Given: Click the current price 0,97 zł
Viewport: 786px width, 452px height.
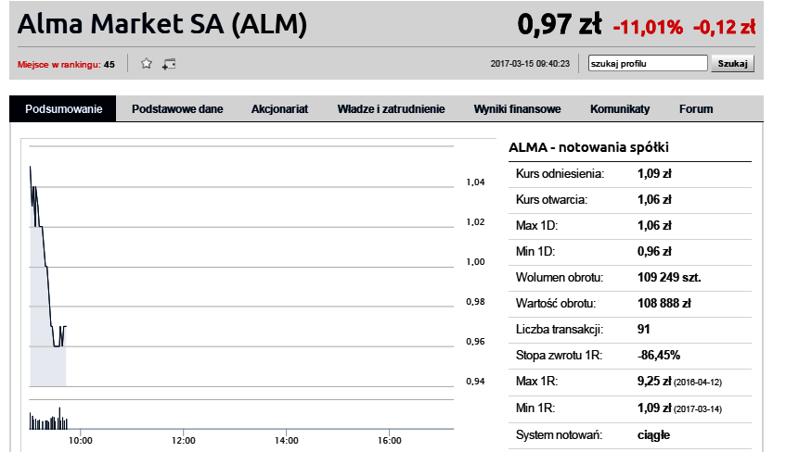Looking at the screenshot, I should point(559,24).
